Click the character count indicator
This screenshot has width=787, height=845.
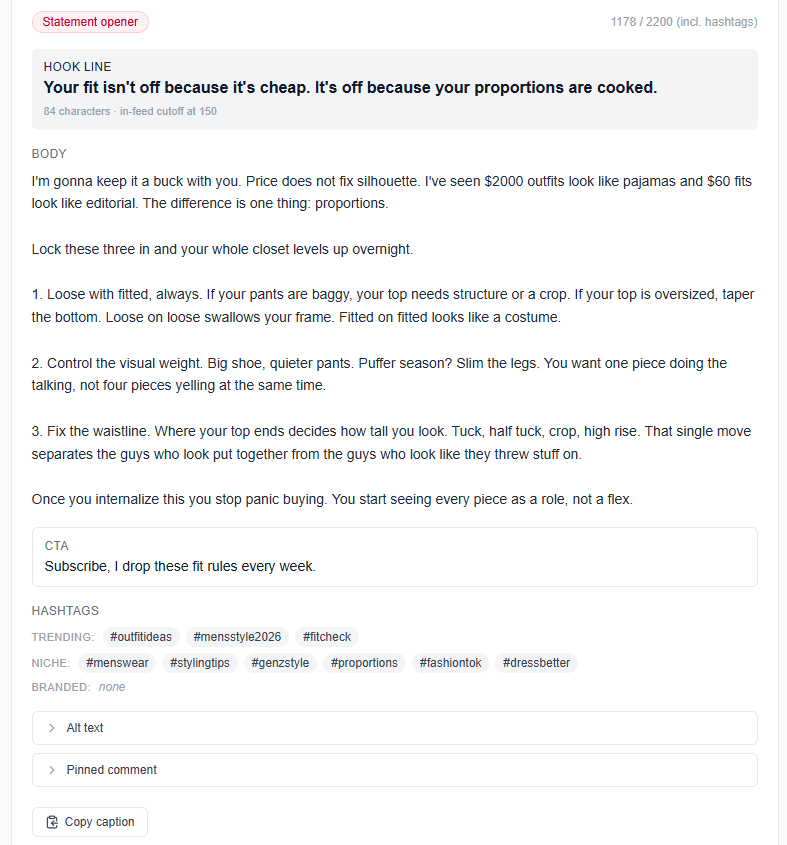tap(684, 22)
